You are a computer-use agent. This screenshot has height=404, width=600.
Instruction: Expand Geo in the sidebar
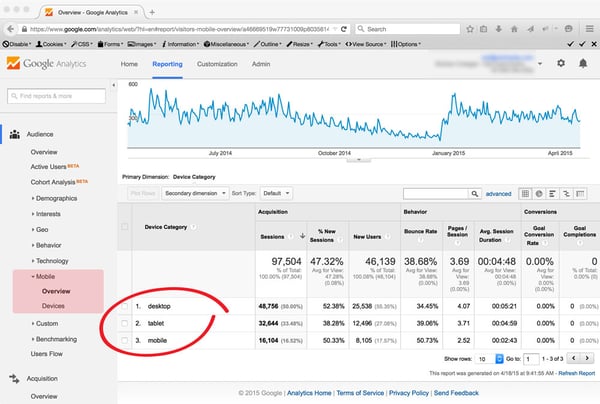point(40,230)
